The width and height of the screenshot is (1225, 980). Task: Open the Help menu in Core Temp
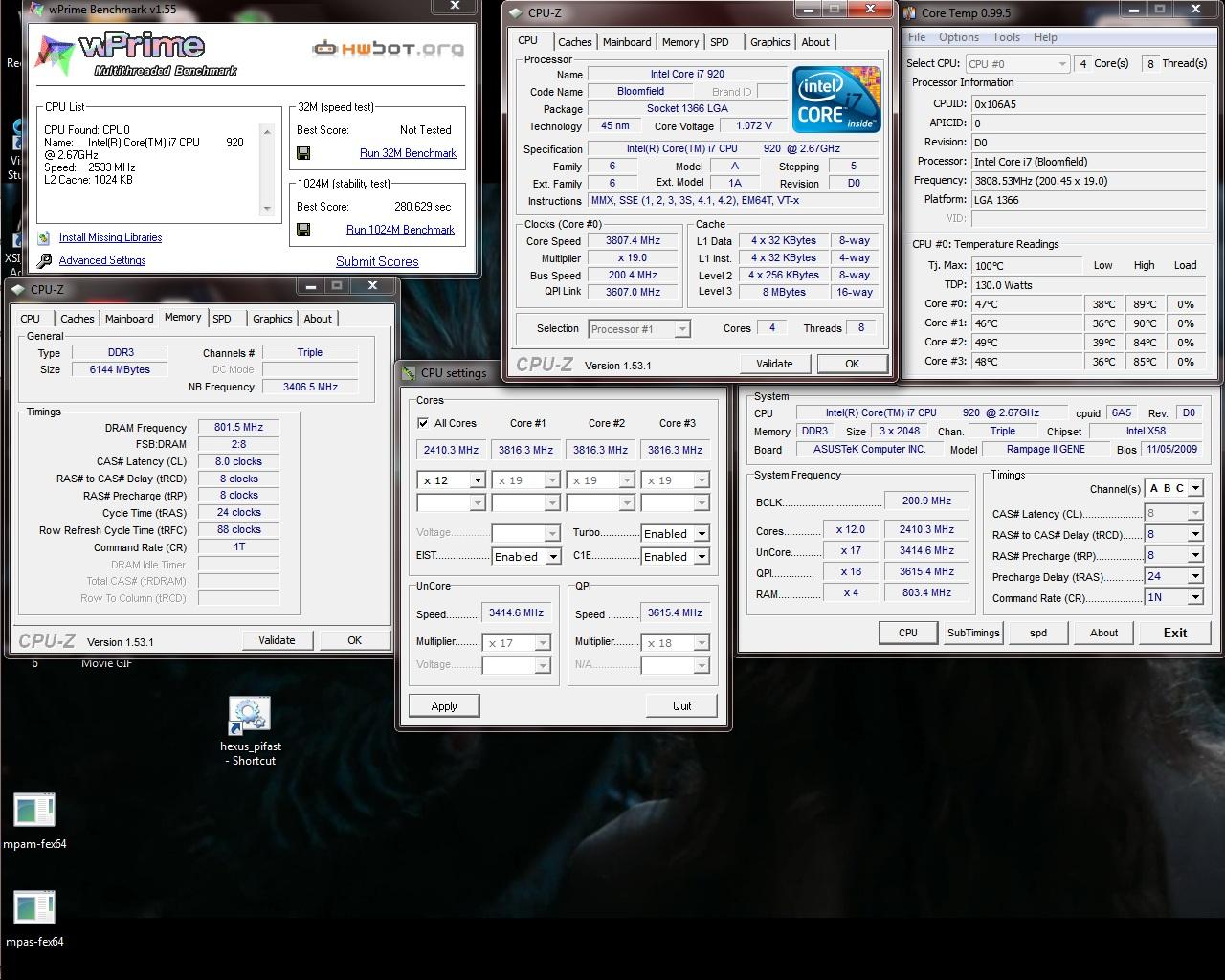point(1045,37)
